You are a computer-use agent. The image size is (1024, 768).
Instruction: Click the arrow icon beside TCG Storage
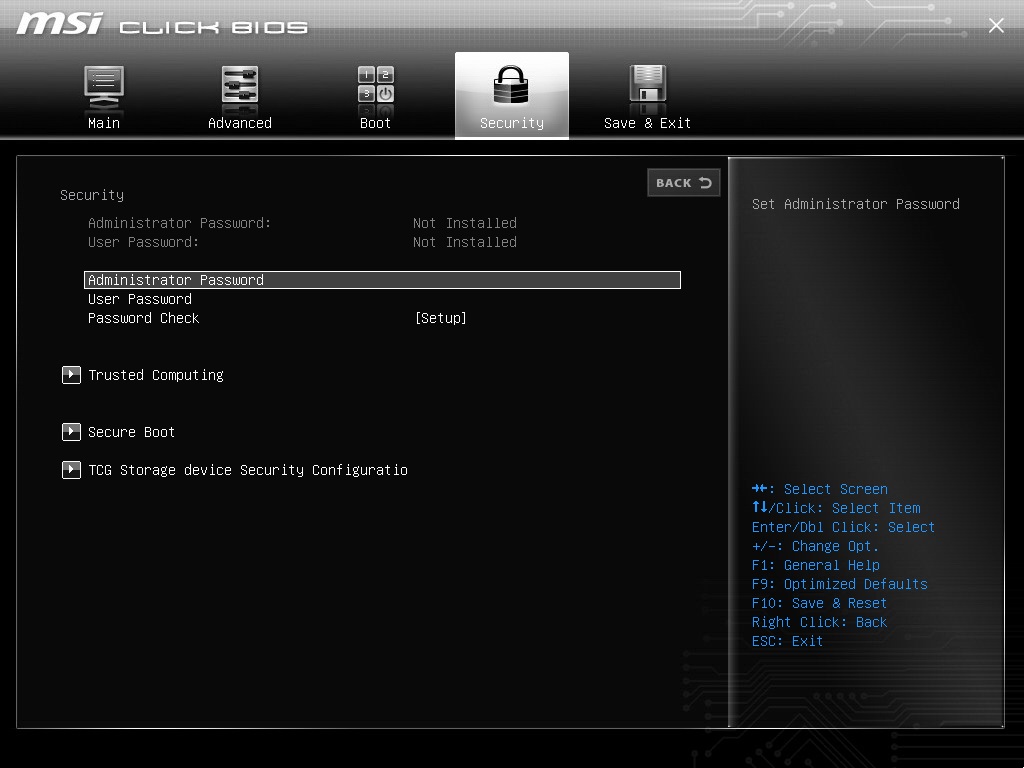(x=71, y=470)
